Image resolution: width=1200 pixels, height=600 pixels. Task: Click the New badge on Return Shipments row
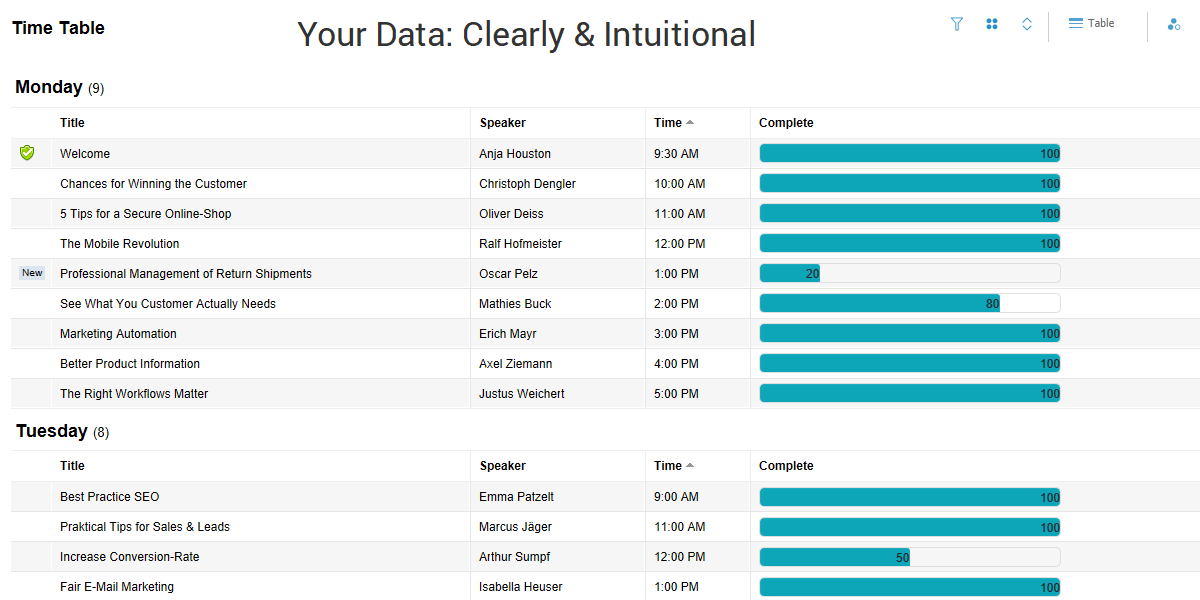(32, 273)
